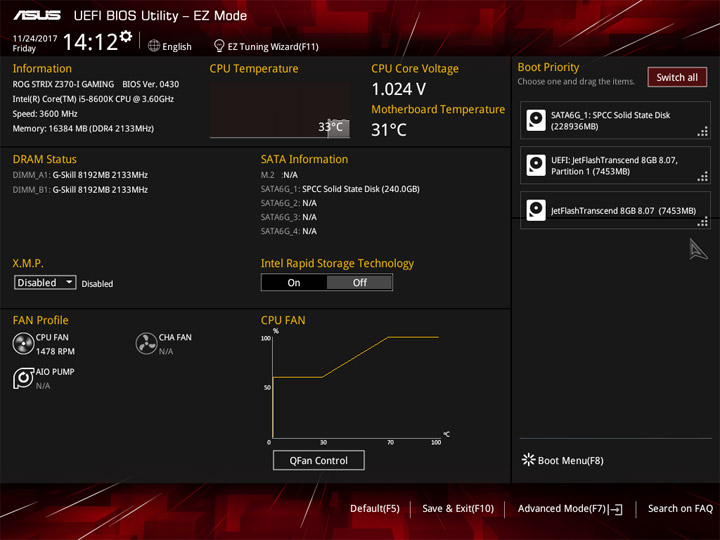Image resolution: width=720 pixels, height=540 pixels.
Task: Click DIMM_B1 G-Skill 8192MB entry
Action: [x=80, y=190]
